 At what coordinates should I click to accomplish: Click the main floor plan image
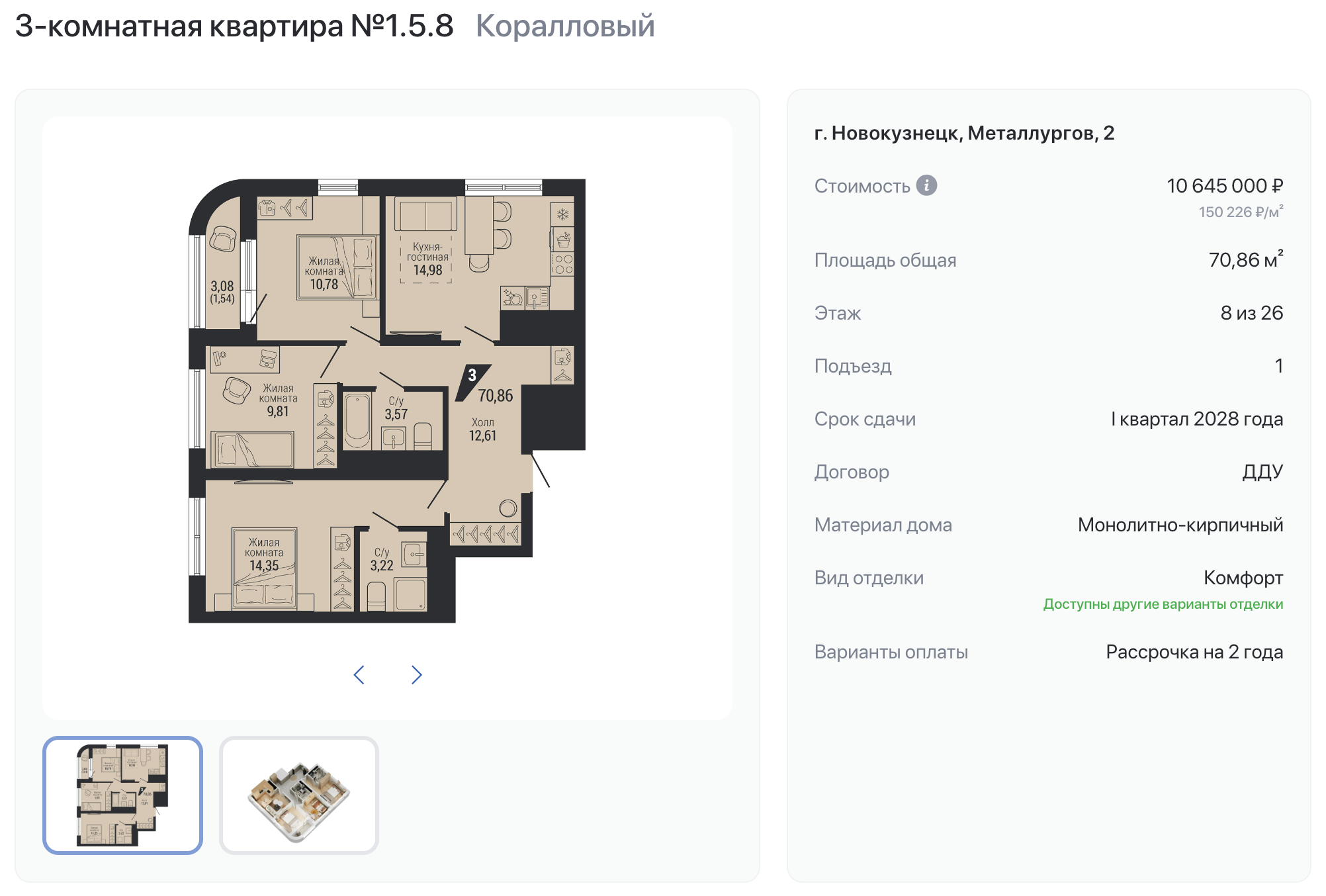coord(387,400)
